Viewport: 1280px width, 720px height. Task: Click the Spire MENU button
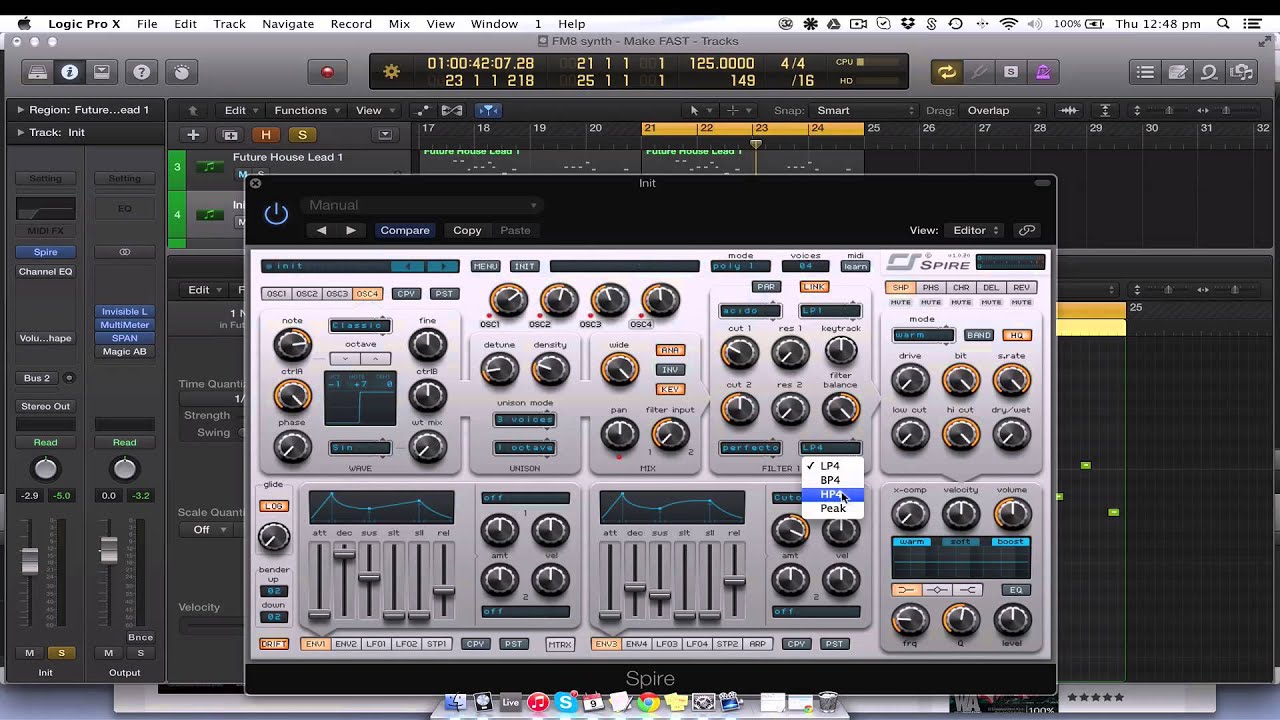pyautogui.click(x=486, y=266)
